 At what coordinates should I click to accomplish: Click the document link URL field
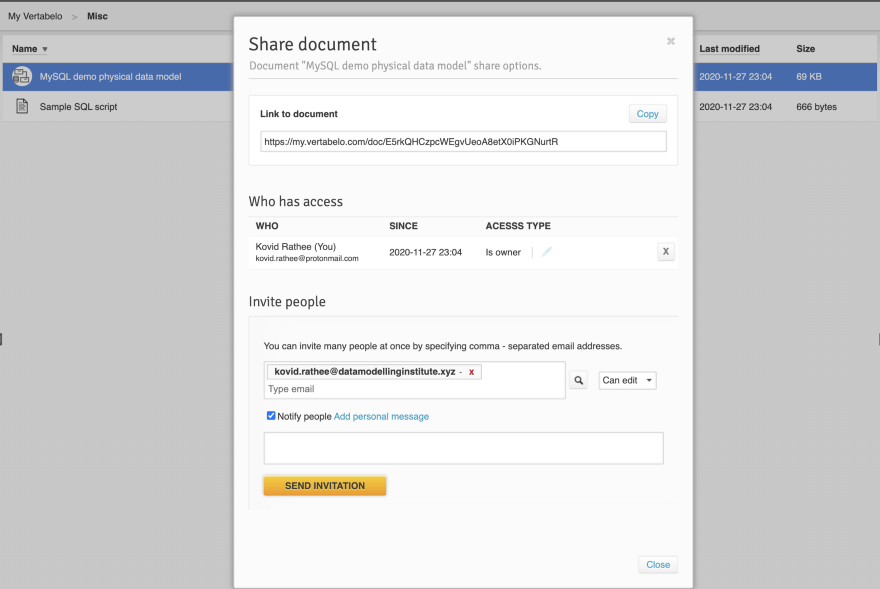coord(463,141)
